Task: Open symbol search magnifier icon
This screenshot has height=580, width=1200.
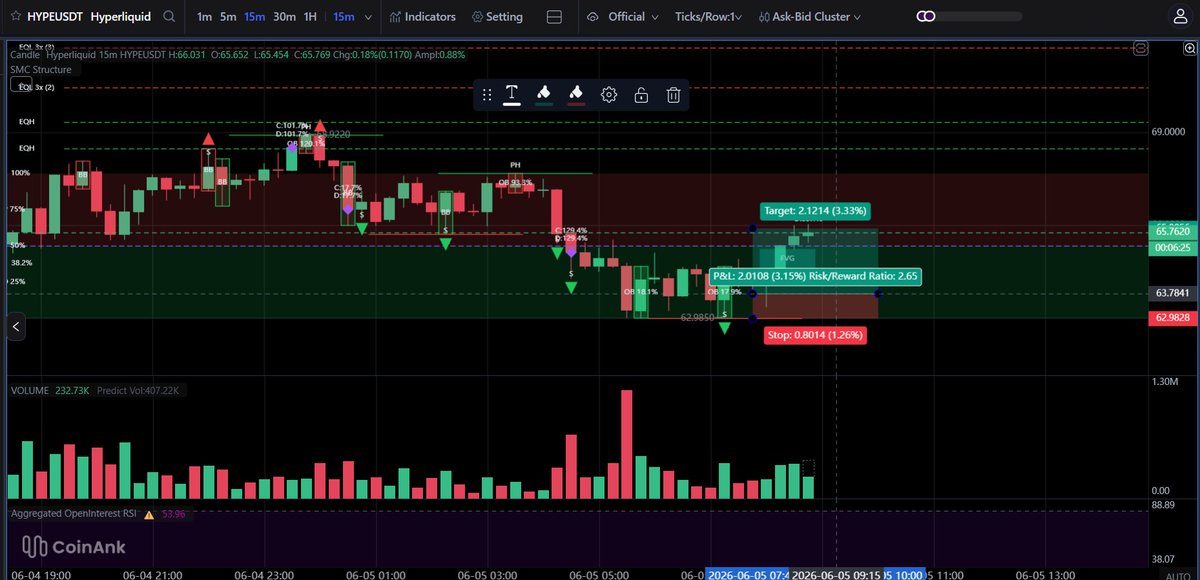Action: point(170,17)
